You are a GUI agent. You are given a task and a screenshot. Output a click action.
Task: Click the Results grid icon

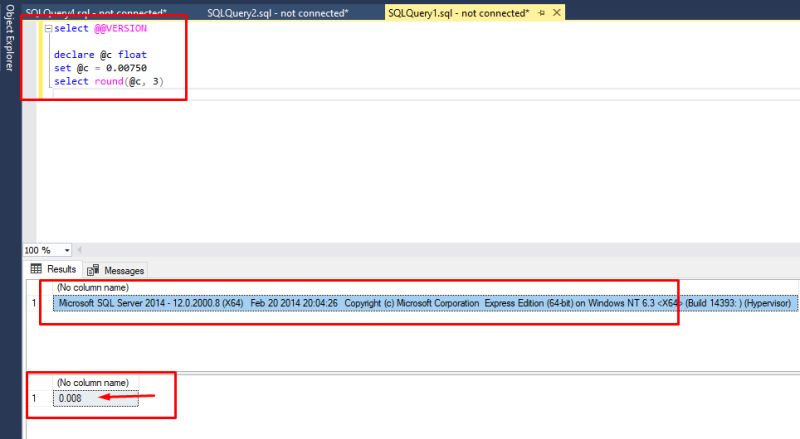pyautogui.click(x=36, y=269)
